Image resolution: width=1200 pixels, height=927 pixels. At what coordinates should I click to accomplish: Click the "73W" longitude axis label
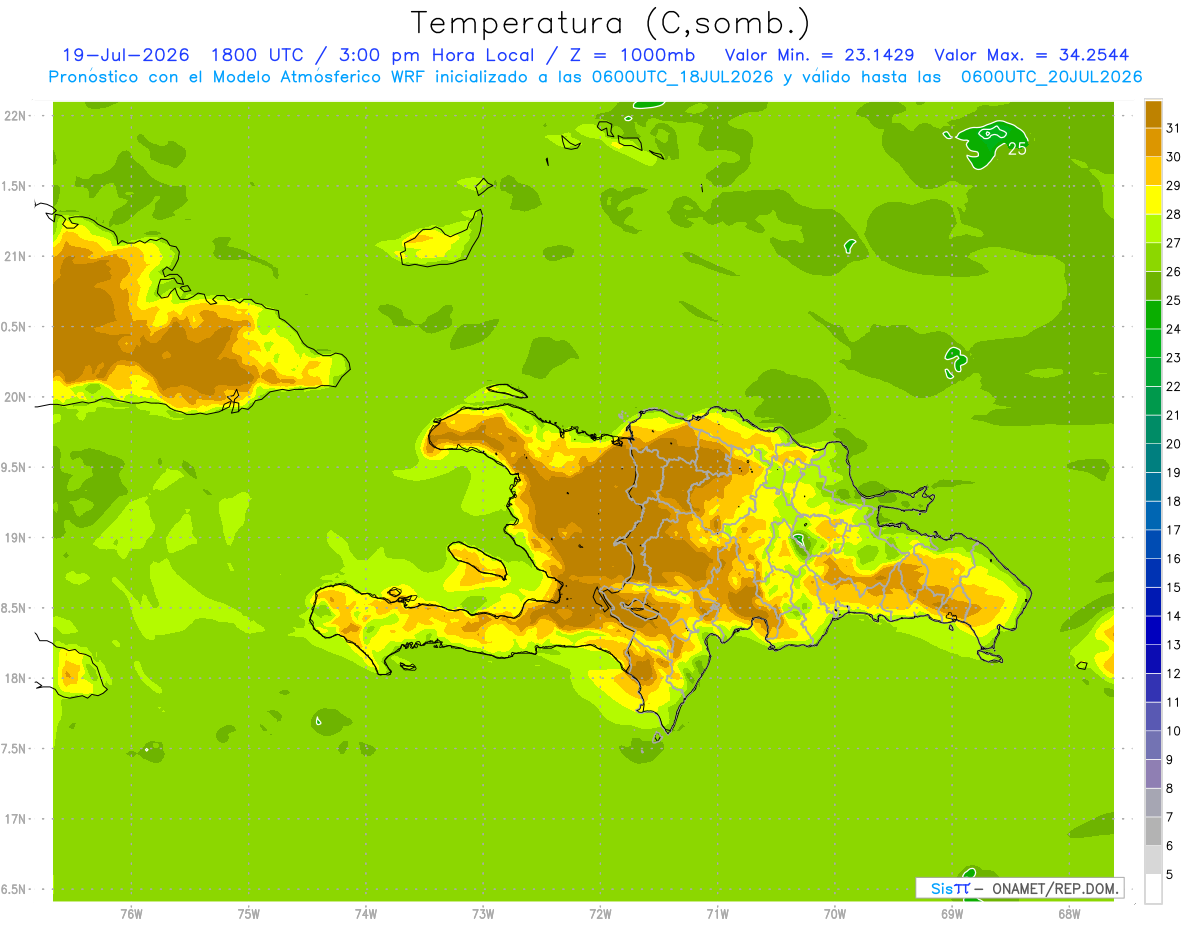click(483, 914)
